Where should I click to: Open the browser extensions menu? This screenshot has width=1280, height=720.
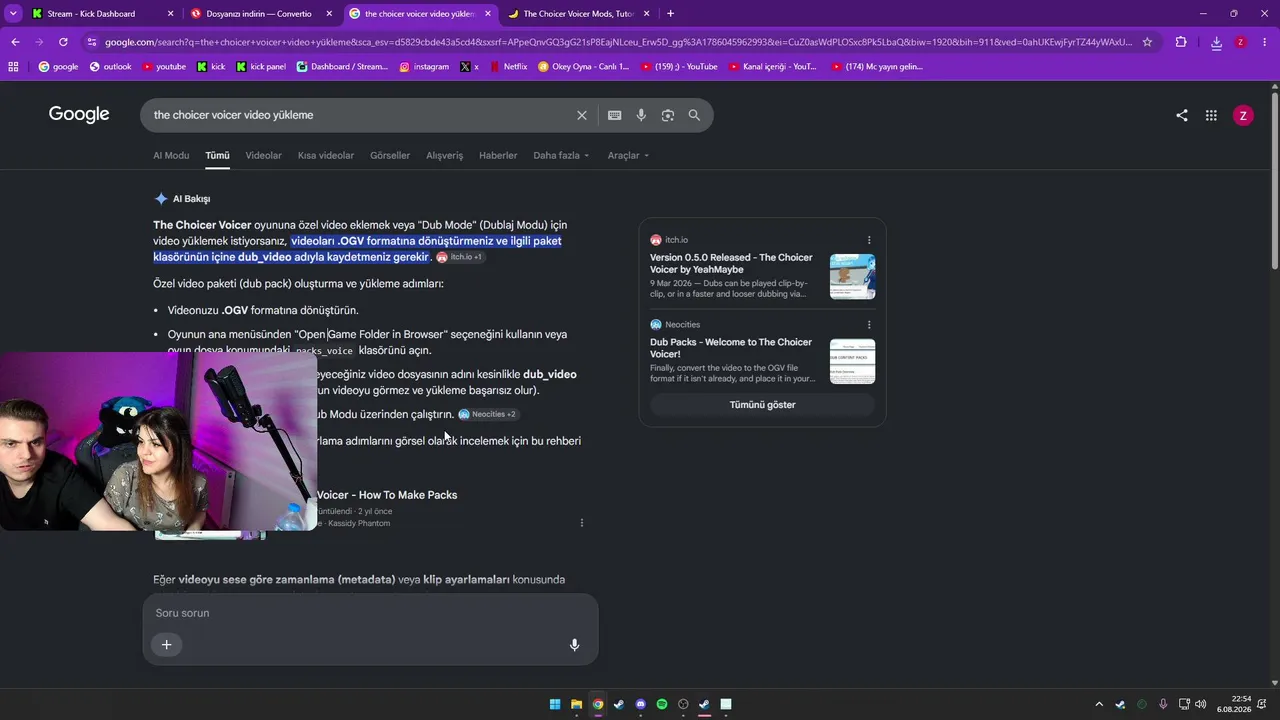(1181, 42)
